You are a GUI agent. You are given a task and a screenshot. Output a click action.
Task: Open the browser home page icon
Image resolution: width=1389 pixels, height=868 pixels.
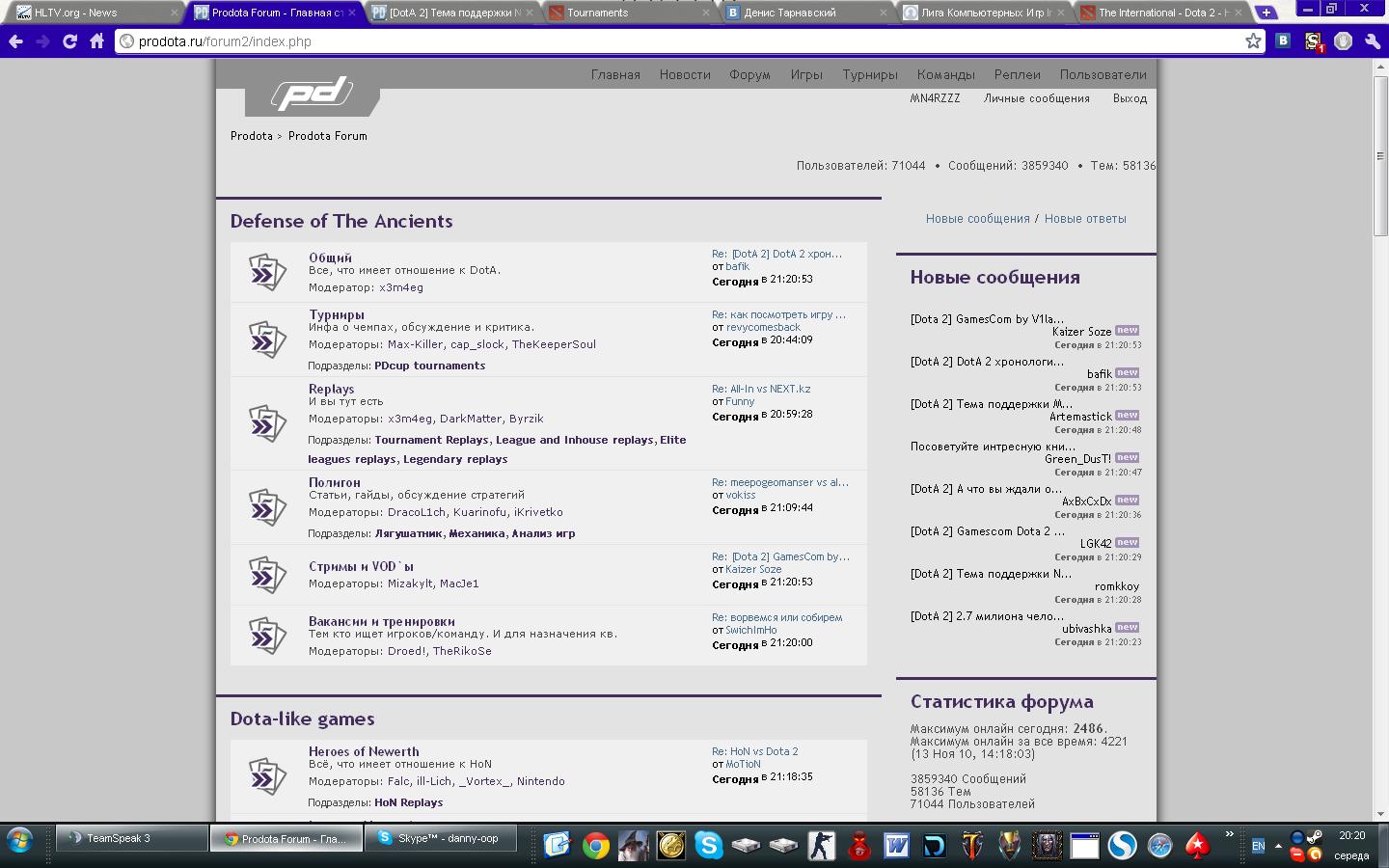pos(96,41)
